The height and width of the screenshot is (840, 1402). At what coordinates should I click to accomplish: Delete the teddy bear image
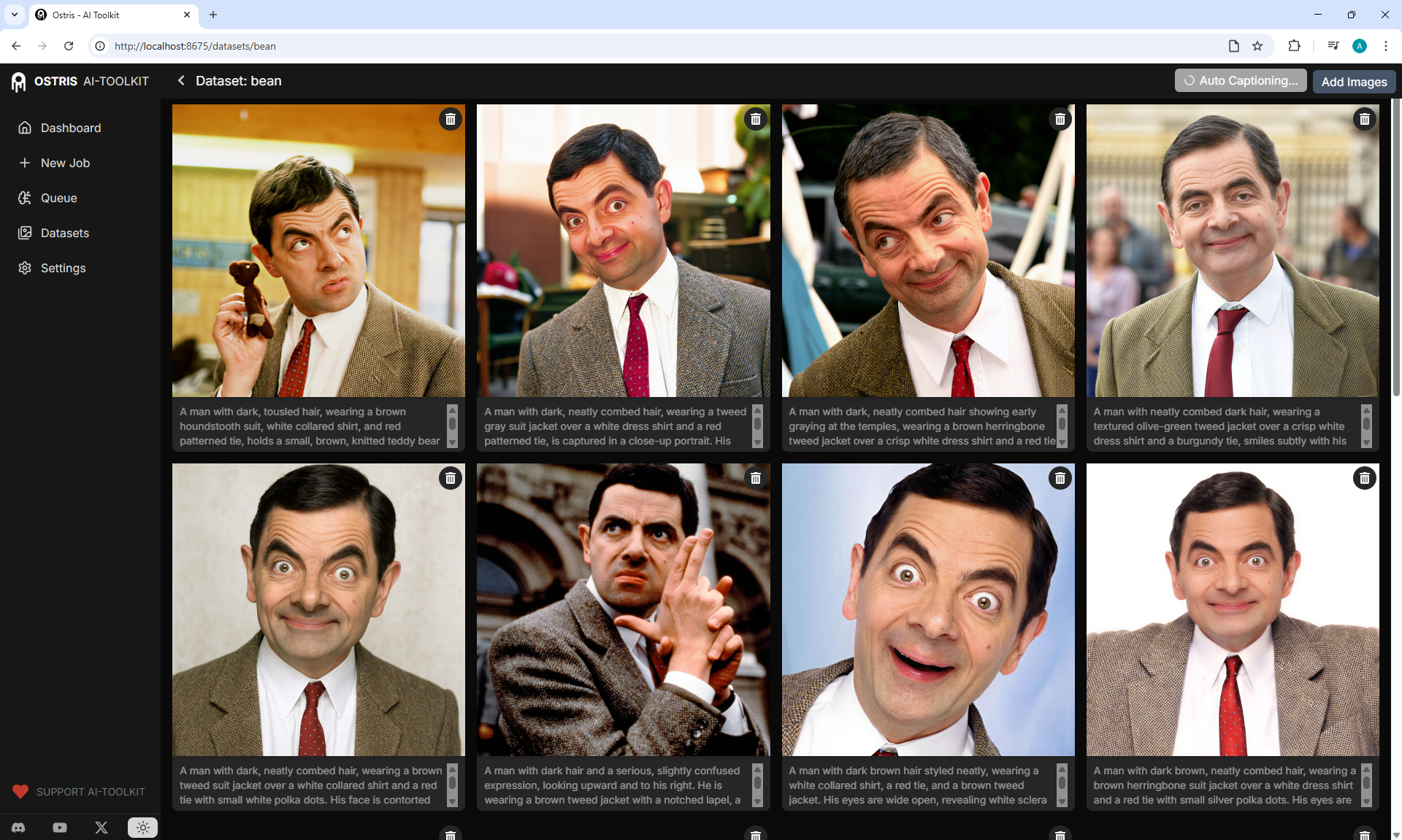point(451,119)
